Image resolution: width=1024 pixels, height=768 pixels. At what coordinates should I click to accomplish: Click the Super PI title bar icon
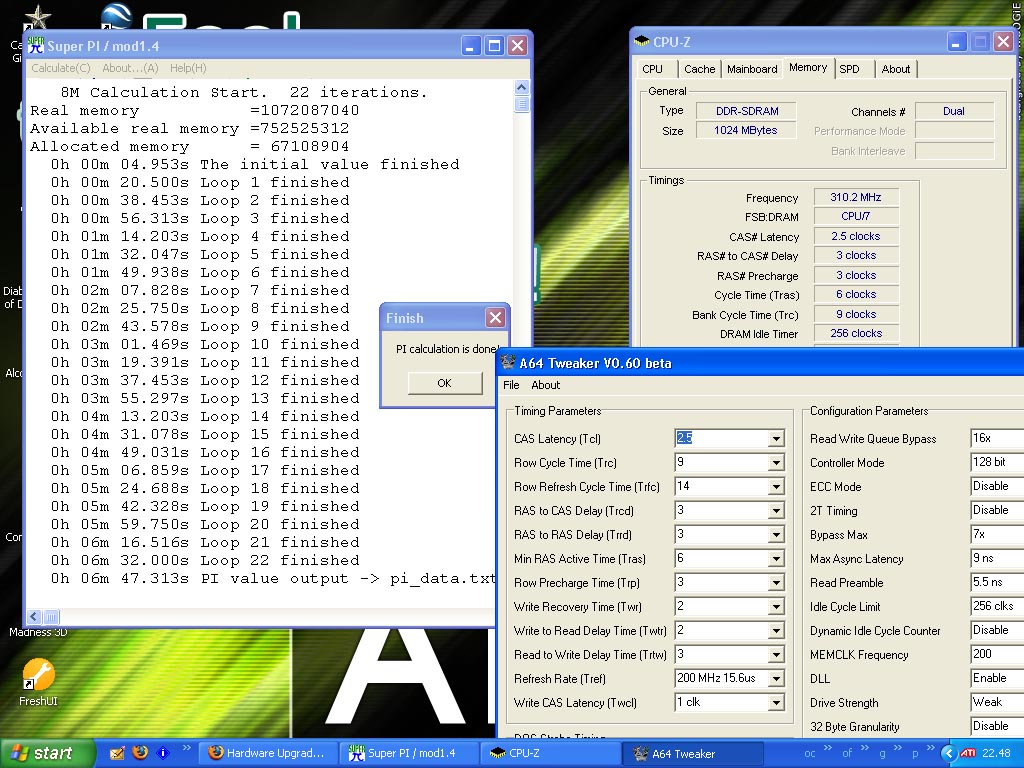(36, 46)
